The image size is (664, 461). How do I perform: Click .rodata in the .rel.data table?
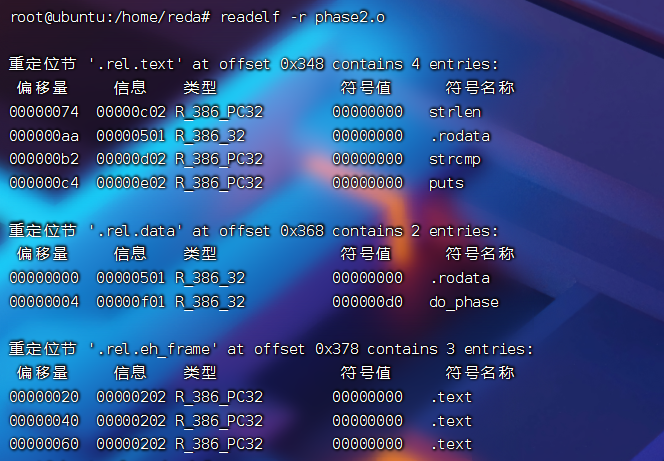[x=460, y=279]
